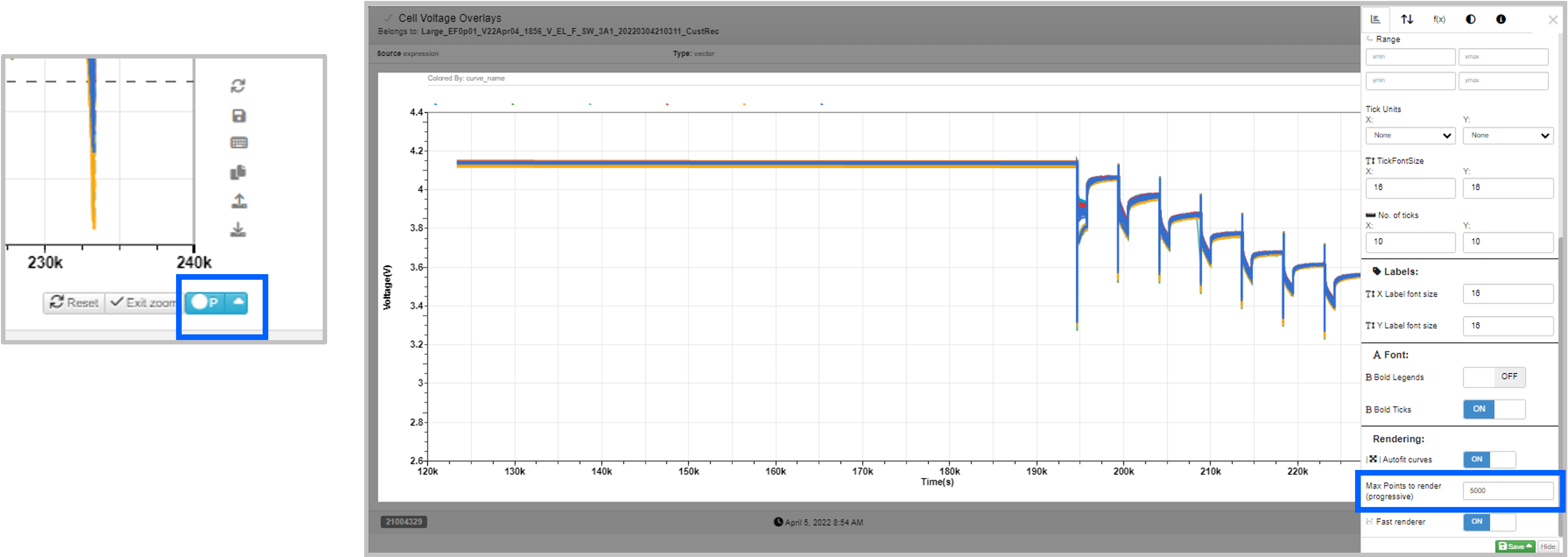Click the refresh icon in the inset toolbar
Image resolution: width=1568 pixels, height=557 pixels.
(238, 86)
